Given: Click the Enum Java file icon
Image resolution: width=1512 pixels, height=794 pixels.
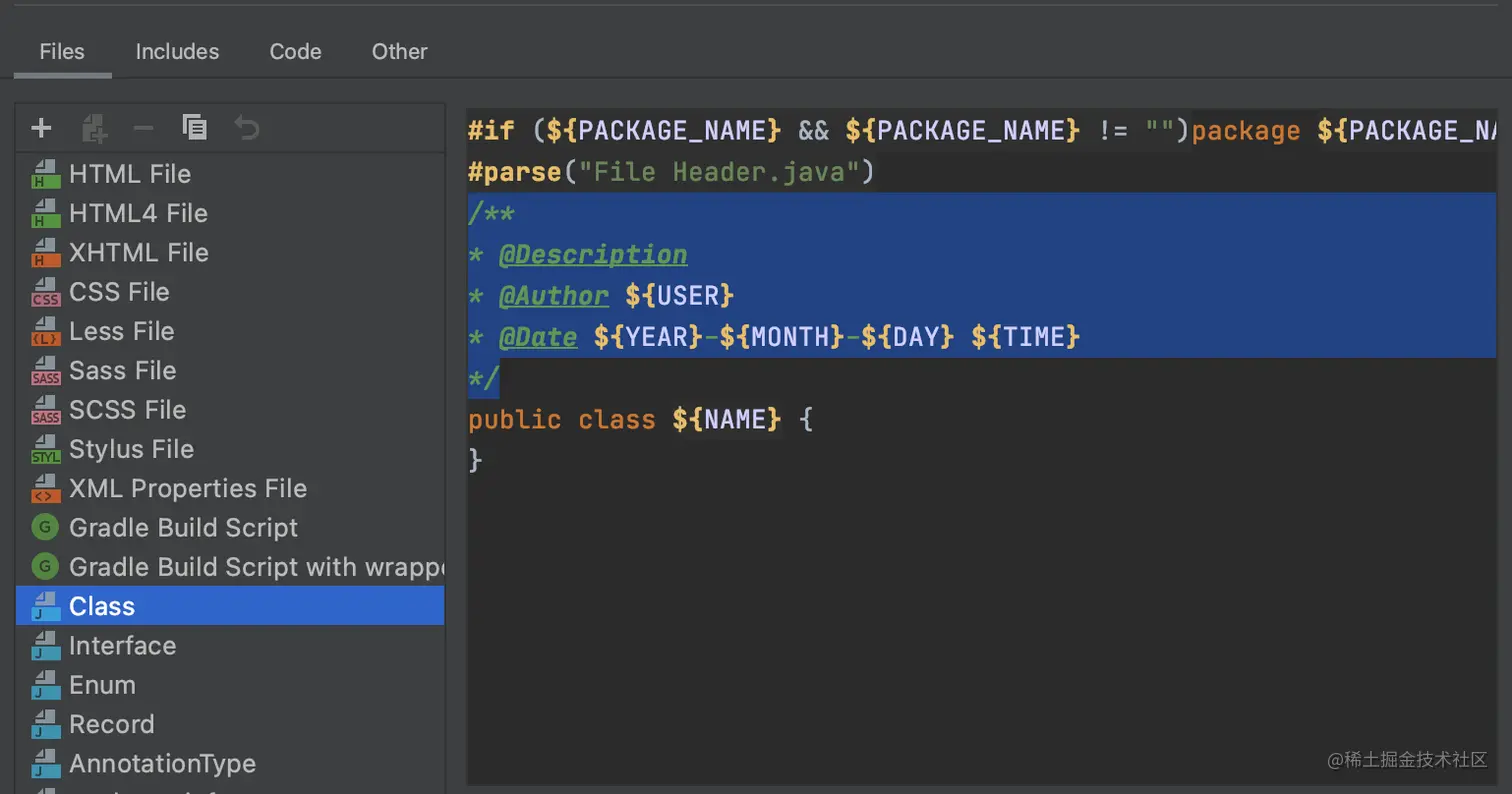Looking at the screenshot, I should [45, 686].
